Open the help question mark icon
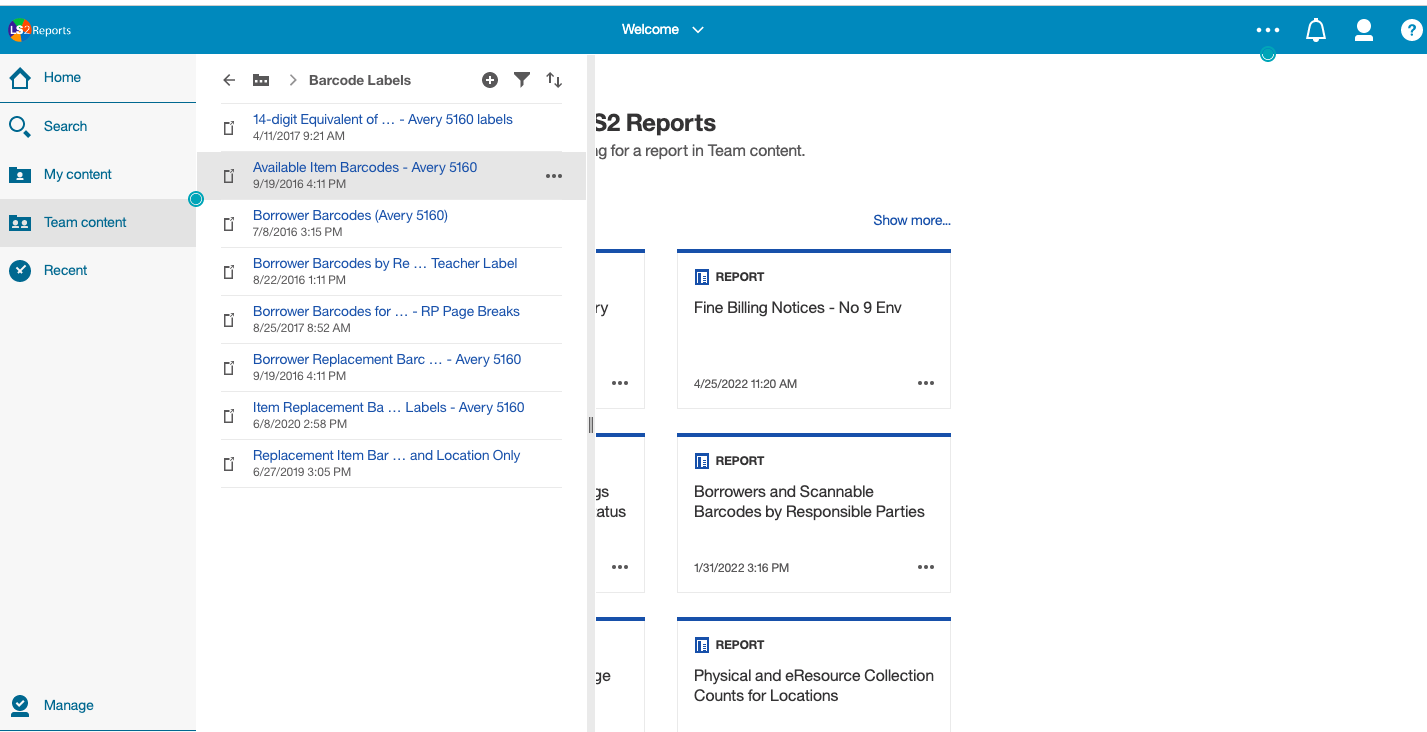Screen dimensions: 1427x732 1411,31
